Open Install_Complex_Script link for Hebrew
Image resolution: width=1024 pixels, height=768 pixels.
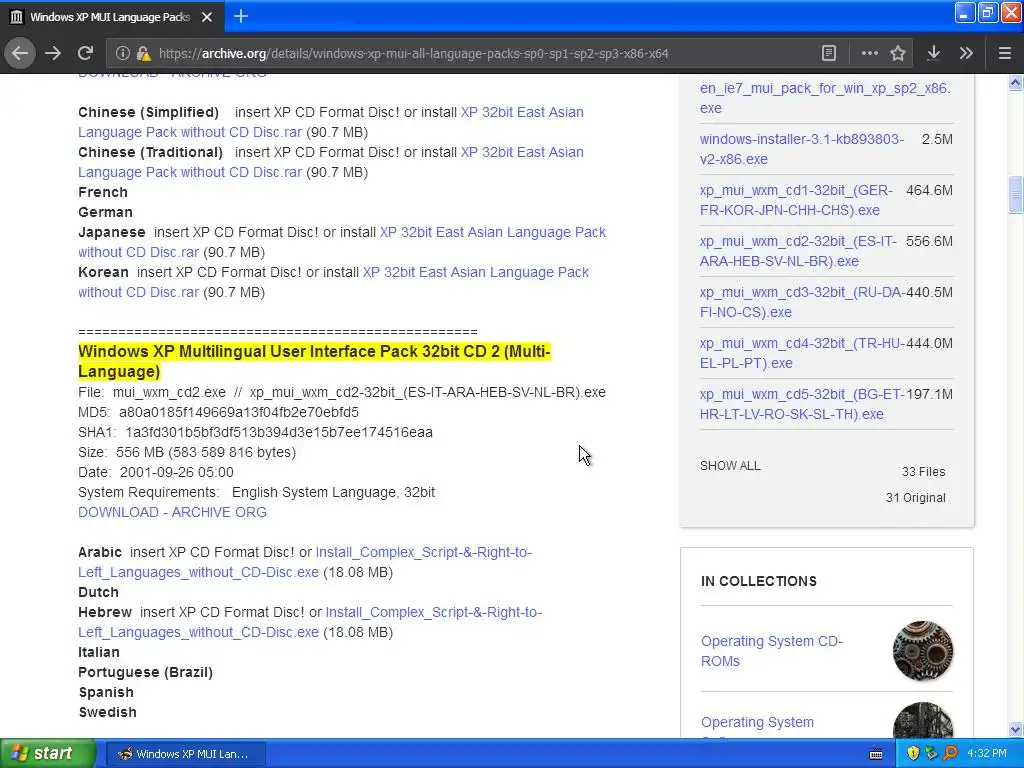(310, 622)
